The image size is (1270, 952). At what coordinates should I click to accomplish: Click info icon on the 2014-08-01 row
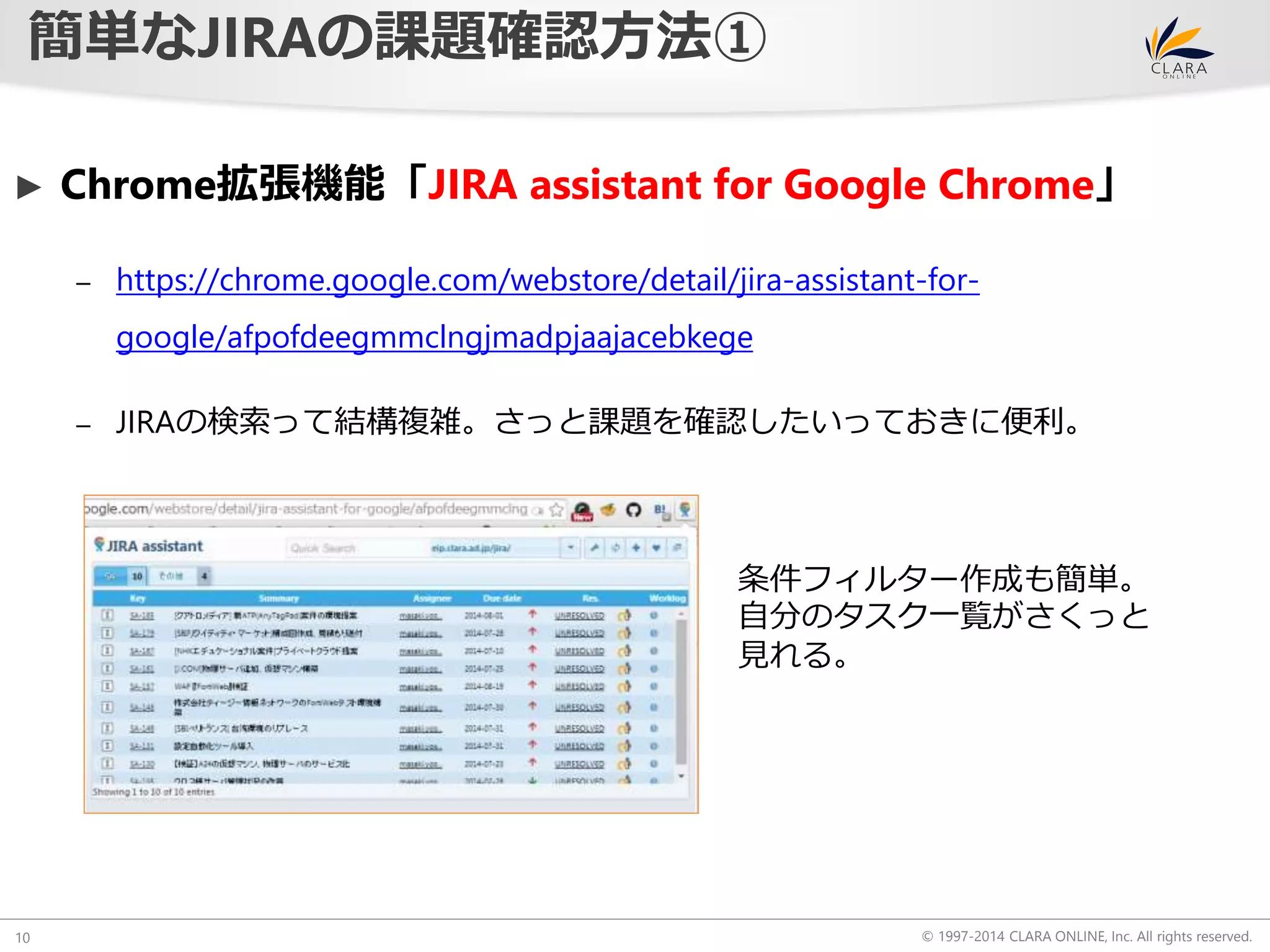click(107, 615)
